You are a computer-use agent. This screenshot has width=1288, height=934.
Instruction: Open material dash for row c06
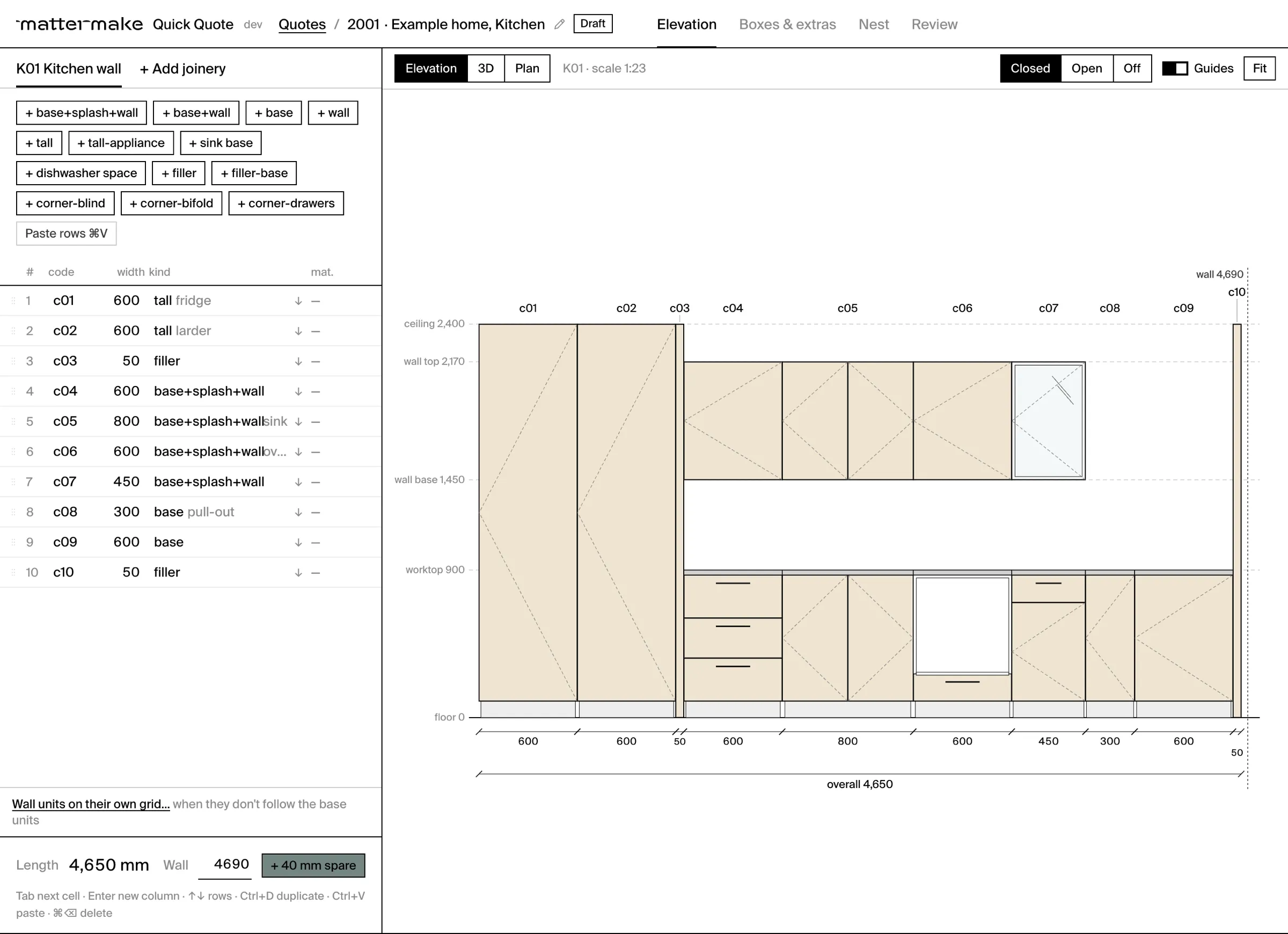(316, 451)
